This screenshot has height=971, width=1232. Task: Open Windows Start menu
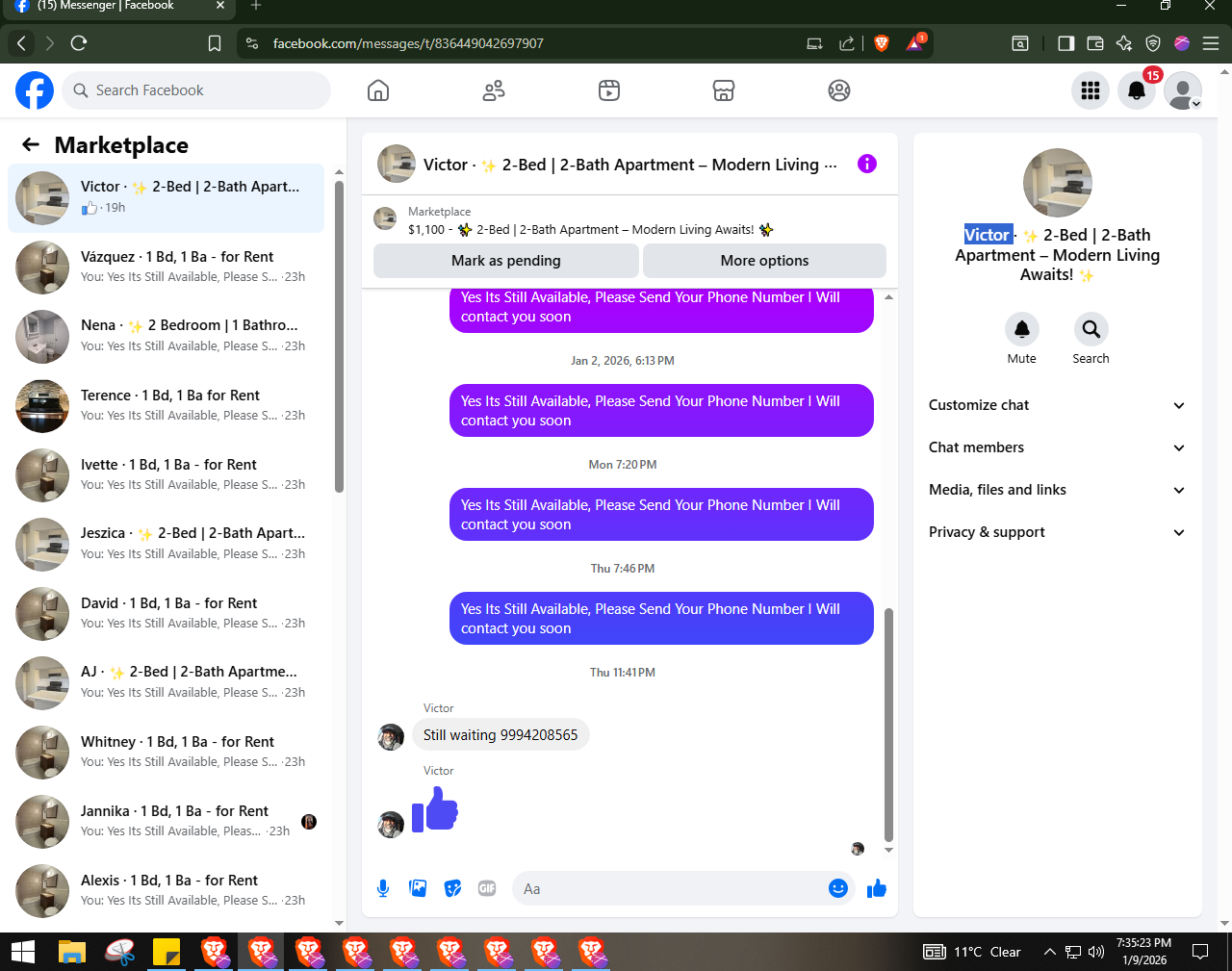(23, 952)
